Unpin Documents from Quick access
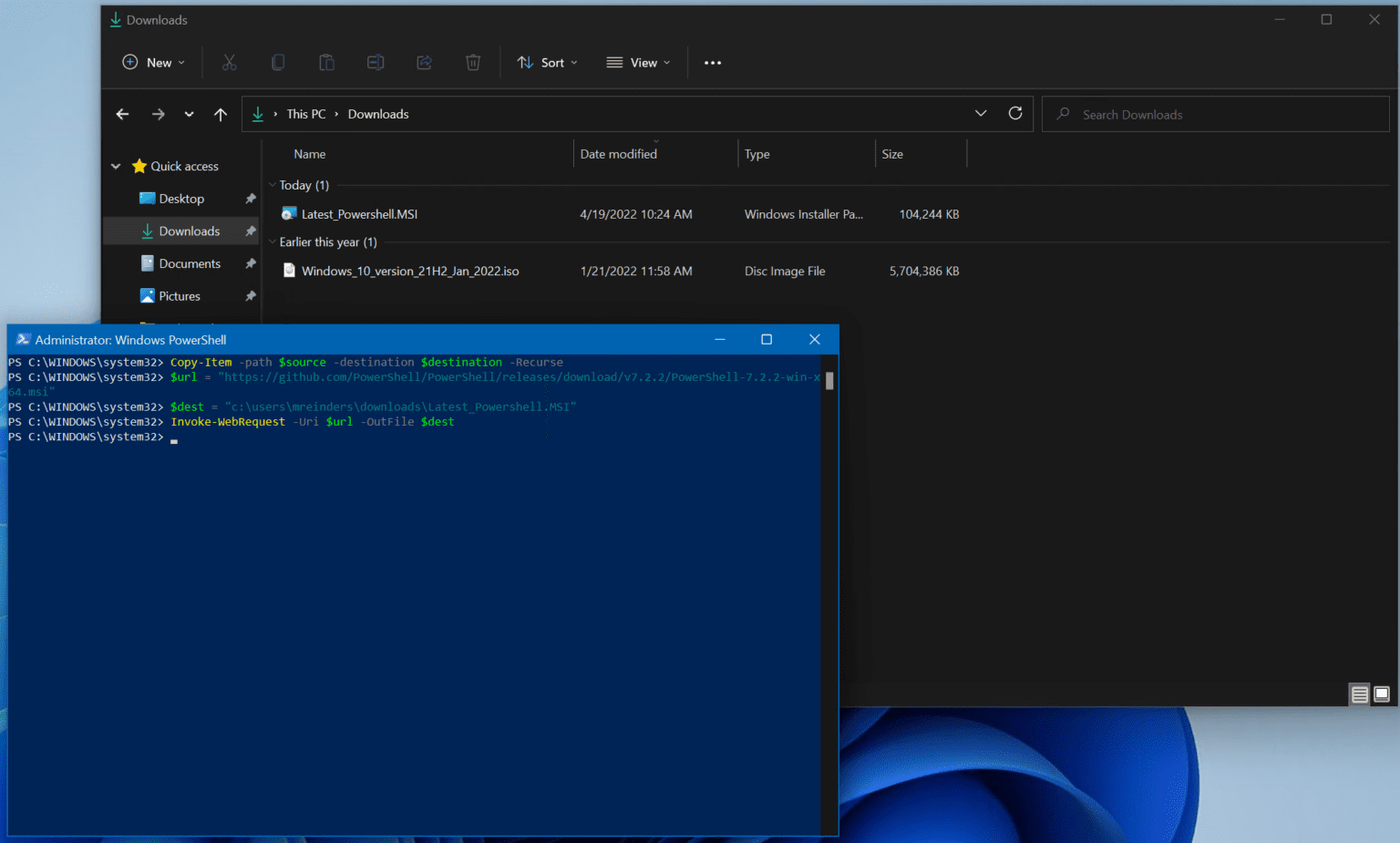This screenshot has width=1400, height=843. (251, 262)
